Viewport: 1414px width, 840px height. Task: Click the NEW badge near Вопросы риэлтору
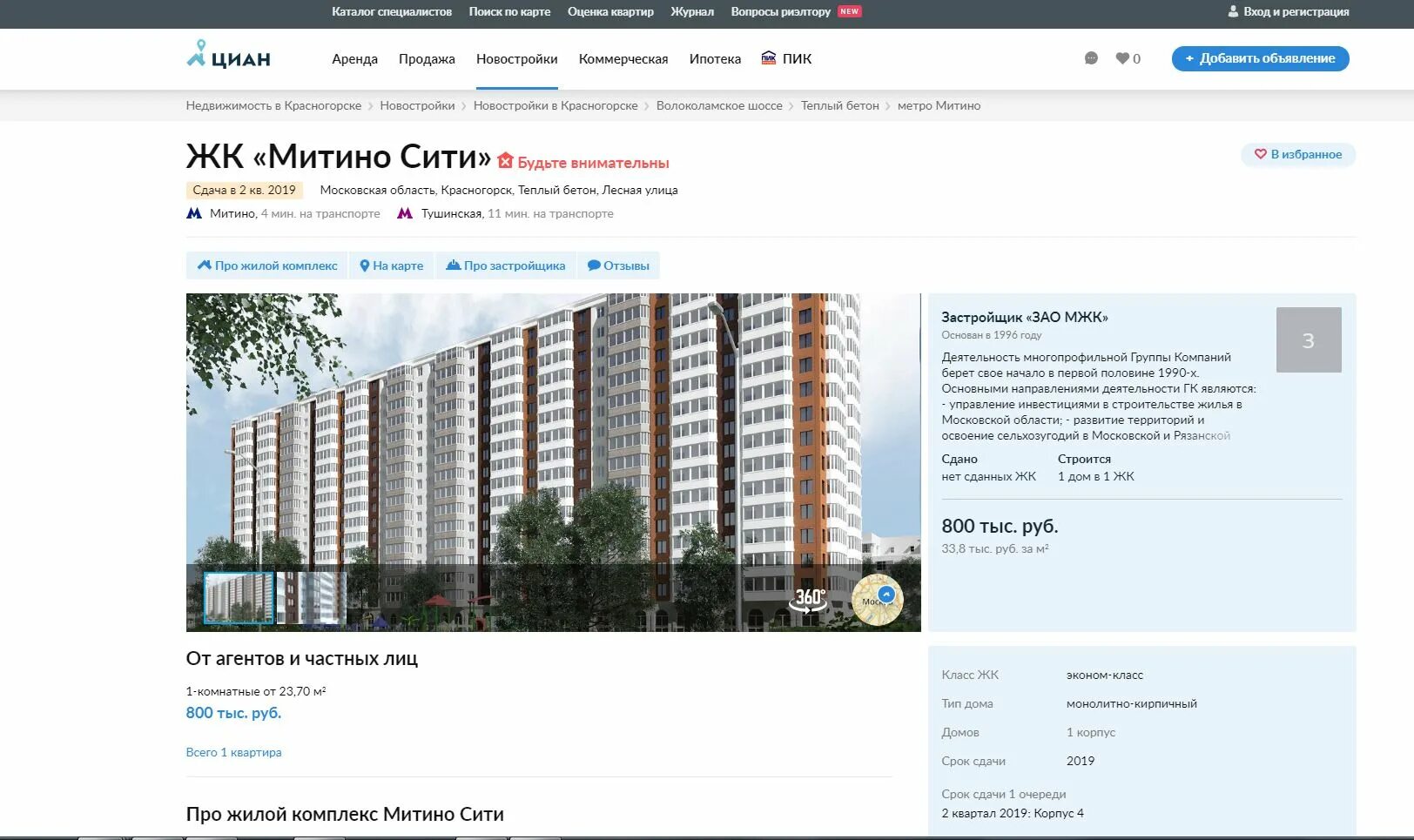coord(850,11)
